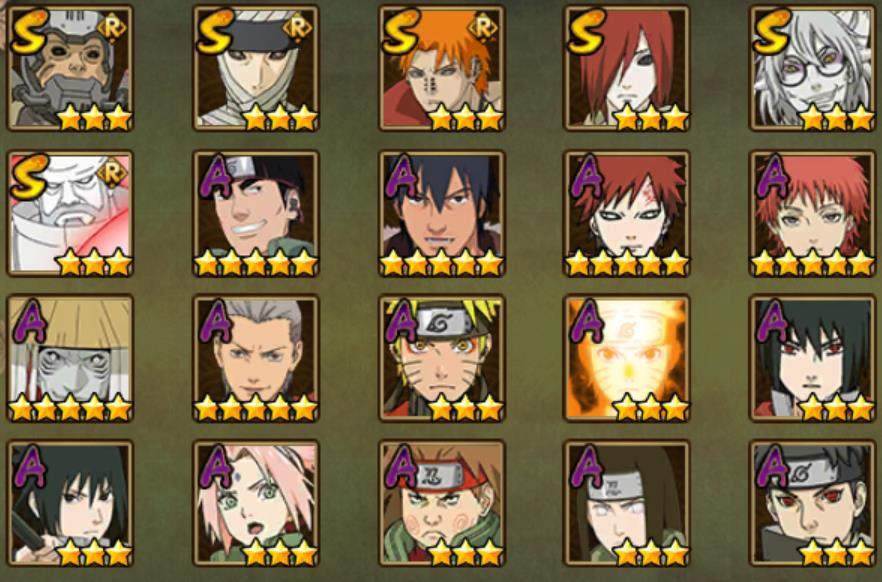Image resolution: width=882 pixels, height=582 pixels.
Task: Choose the S-rank bandaged-face ninja card
Action: [x=256, y=68]
